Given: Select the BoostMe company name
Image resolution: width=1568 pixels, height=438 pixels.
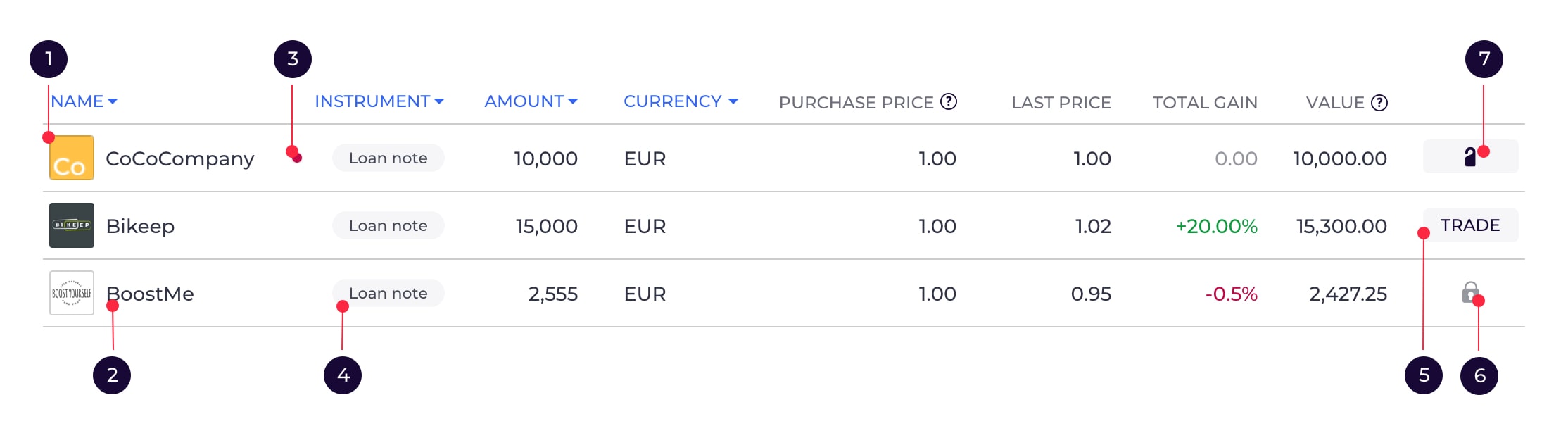Looking at the screenshot, I should [x=150, y=294].
